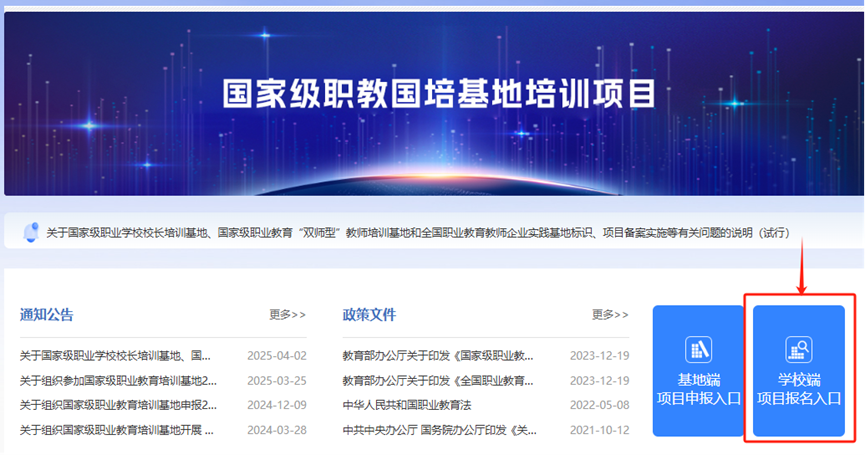The image size is (865, 455).
Task: Click the date 2021-10-12
Action: coord(600,430)
